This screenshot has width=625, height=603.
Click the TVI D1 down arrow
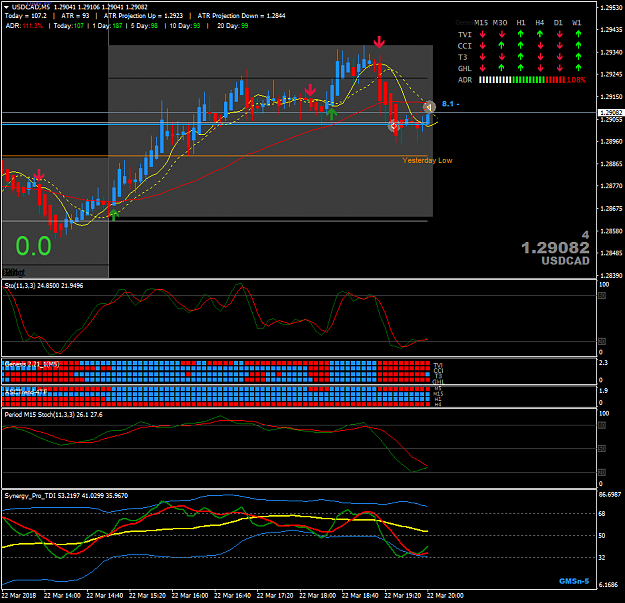[x=559, y=35]
